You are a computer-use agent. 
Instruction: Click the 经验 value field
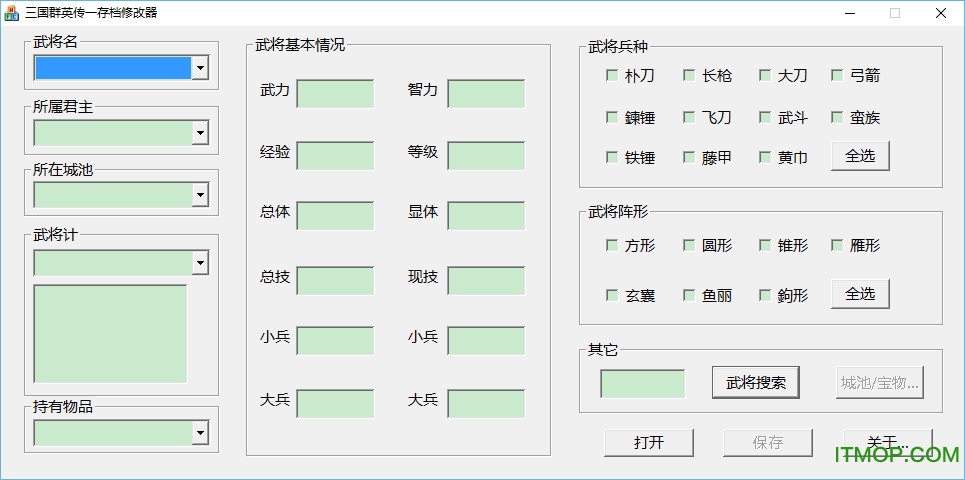335,156
